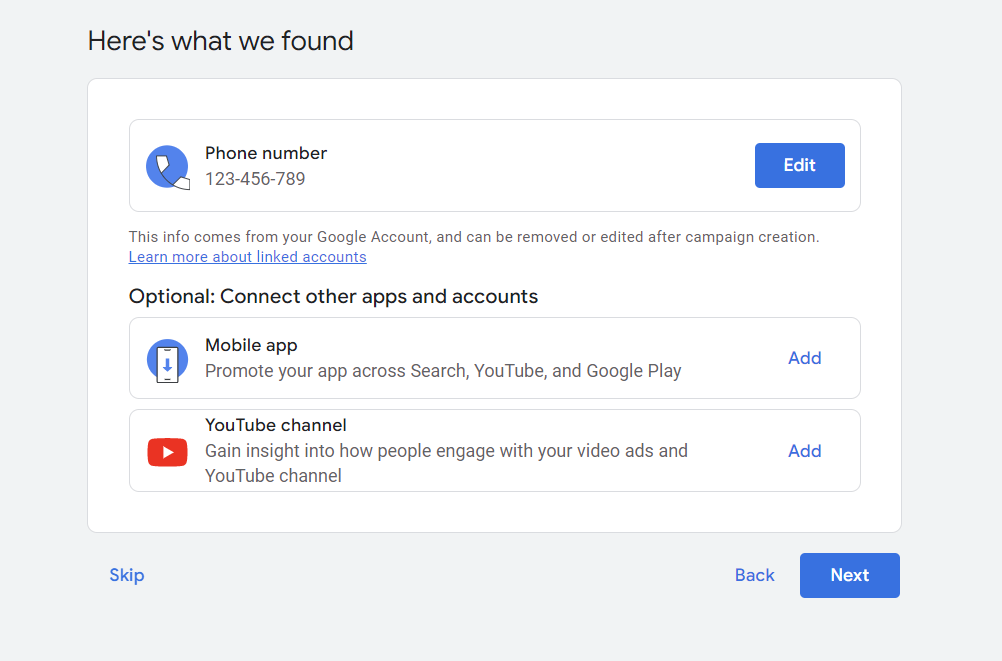The width and height of the screenshot is (1002, 661).
Task: Click the YouTube channel title text
Action: coord(276,425)
